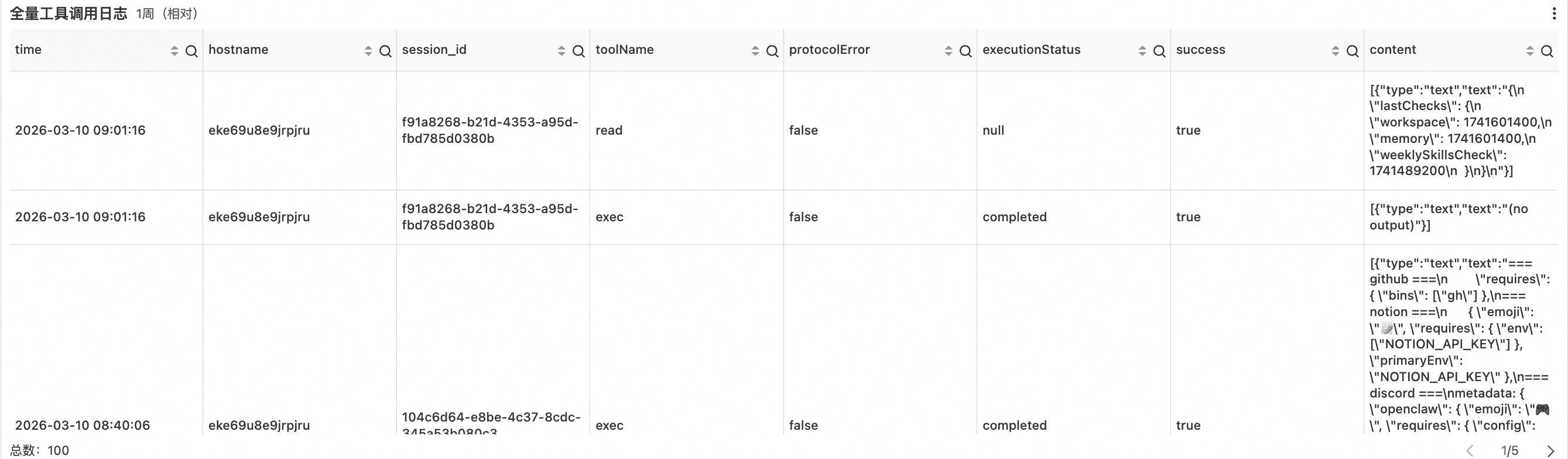The image size is (1568, 459).
Task: Sort by executionStatus column arrows
Action: tap(1142, 51)
